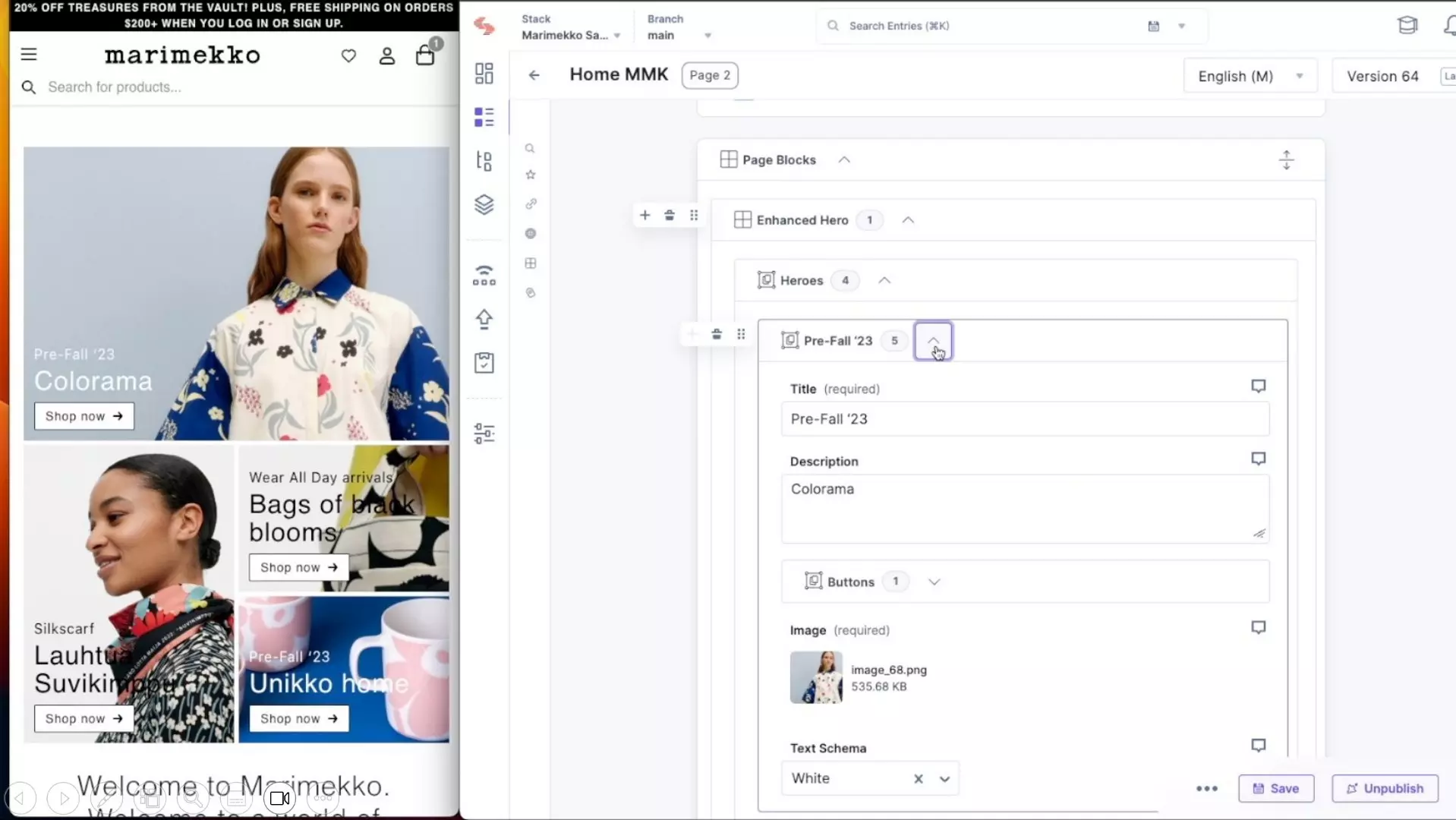Click Shop now on Unikko home tile
This screenshot has height=820, width=1456.
click(x=298, y=718)
